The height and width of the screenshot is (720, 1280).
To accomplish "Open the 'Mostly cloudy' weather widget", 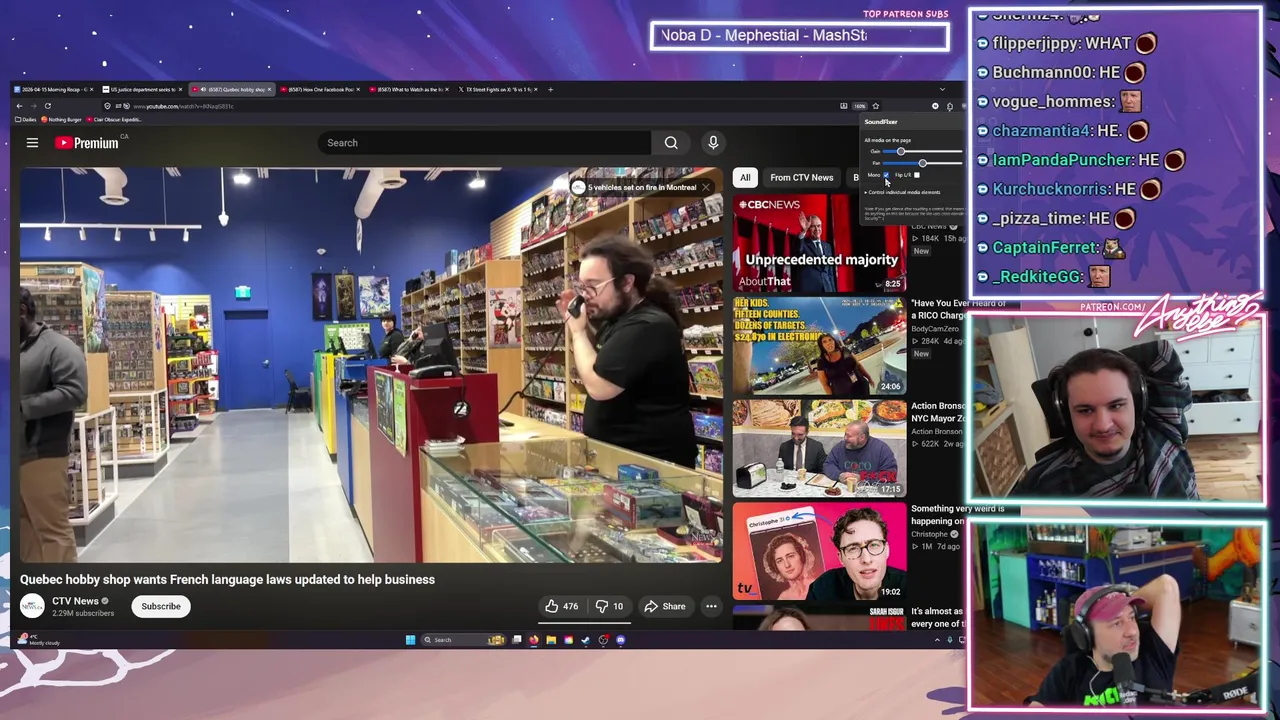I will [x=40, y=640].
